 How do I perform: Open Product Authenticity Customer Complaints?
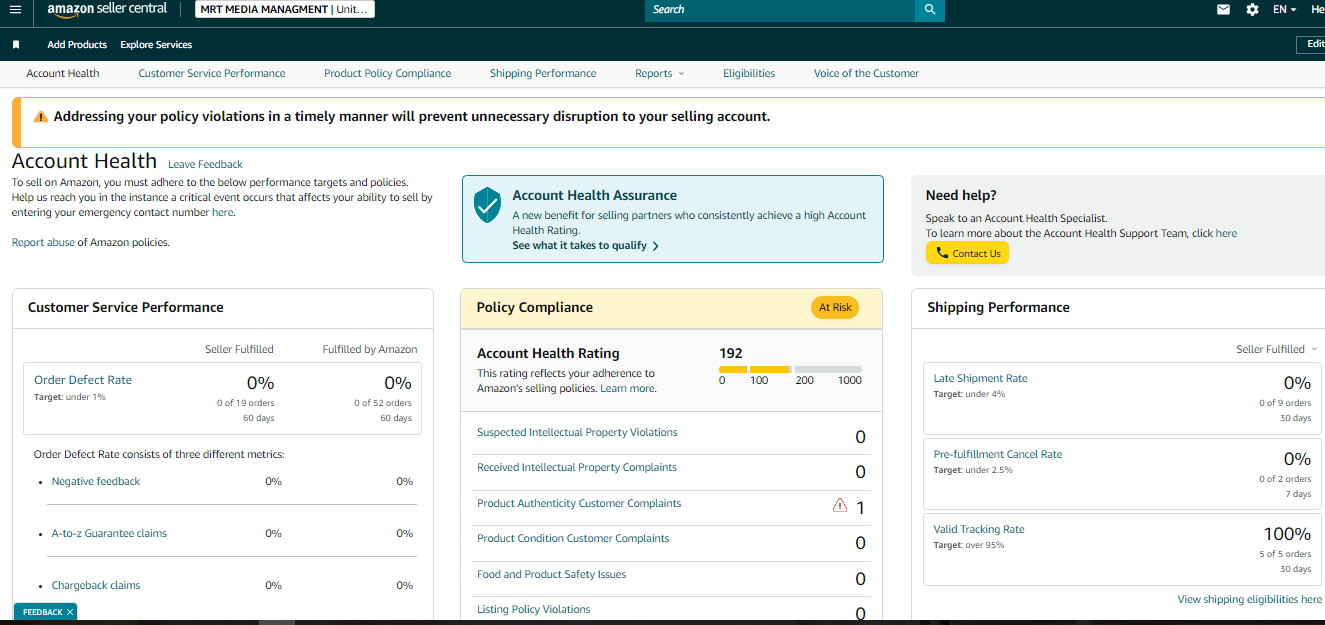click(x=579, y=503)
